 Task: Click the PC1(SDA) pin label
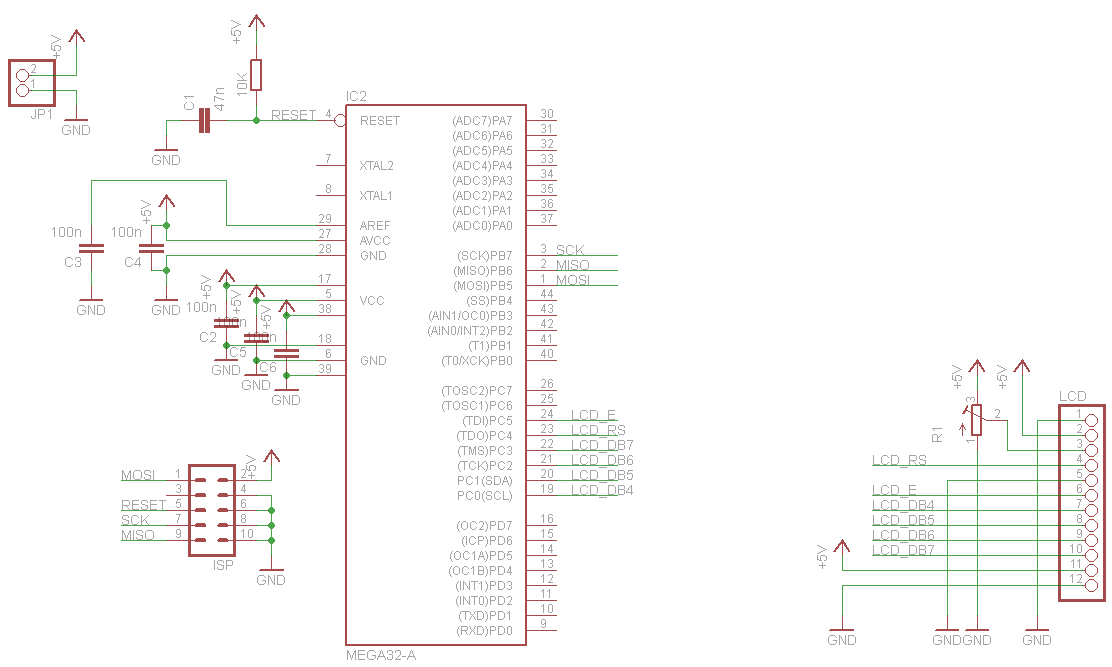[484, 481]
